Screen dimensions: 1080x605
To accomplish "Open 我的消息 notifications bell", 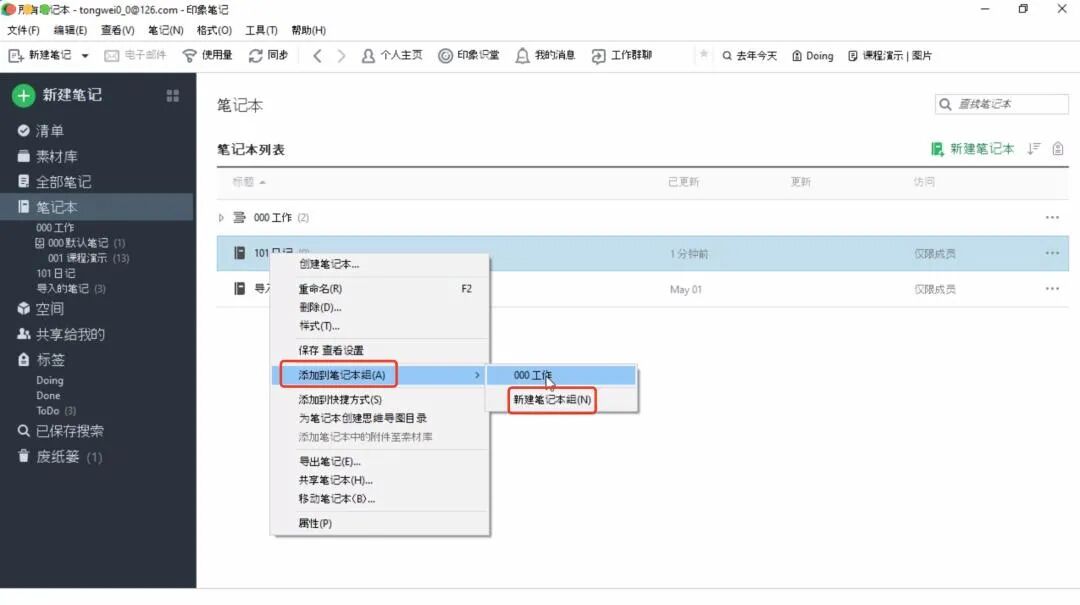I will [545, 55].
